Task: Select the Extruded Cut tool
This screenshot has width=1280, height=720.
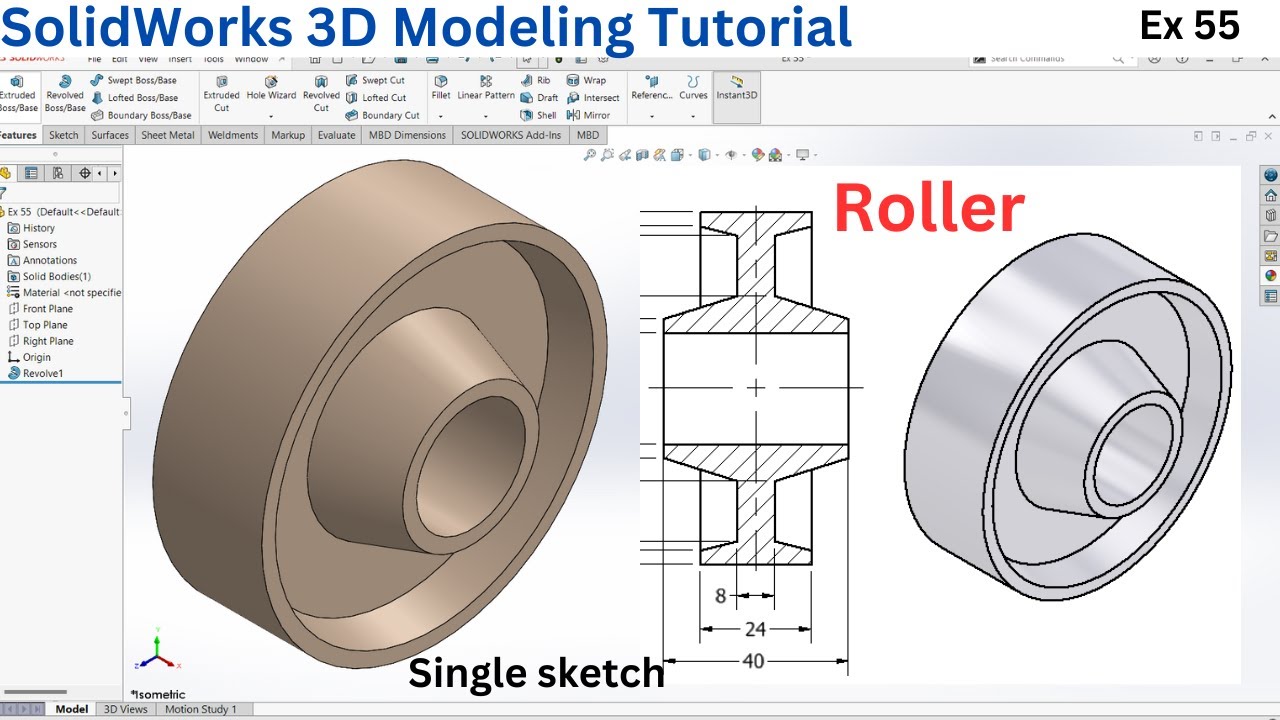Action: coord(221,94)
